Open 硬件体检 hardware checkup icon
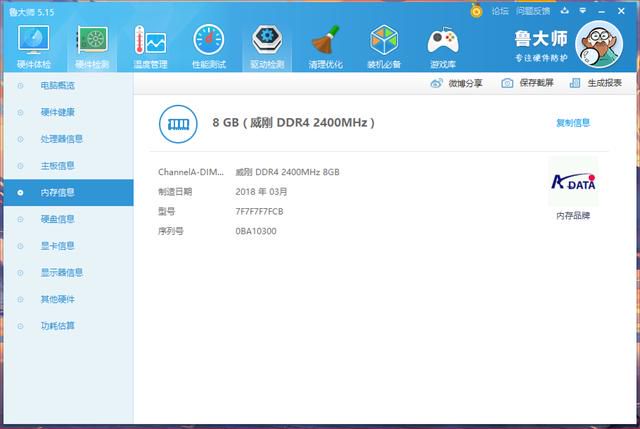This screenshot has width=640, height=429. (33, 40)
